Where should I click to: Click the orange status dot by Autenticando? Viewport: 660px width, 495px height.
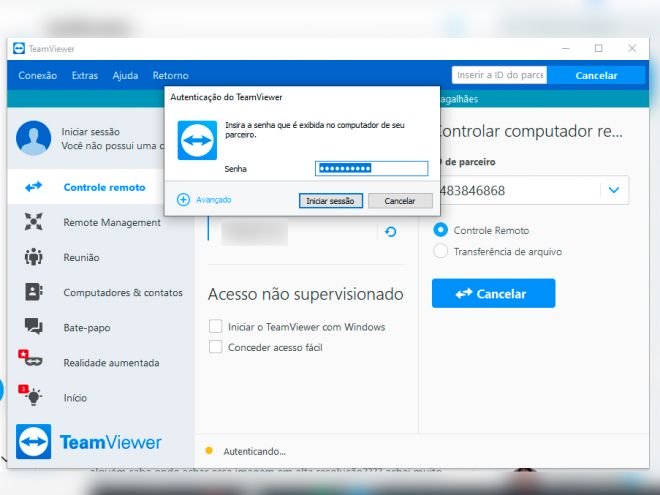tap(209, 451)
